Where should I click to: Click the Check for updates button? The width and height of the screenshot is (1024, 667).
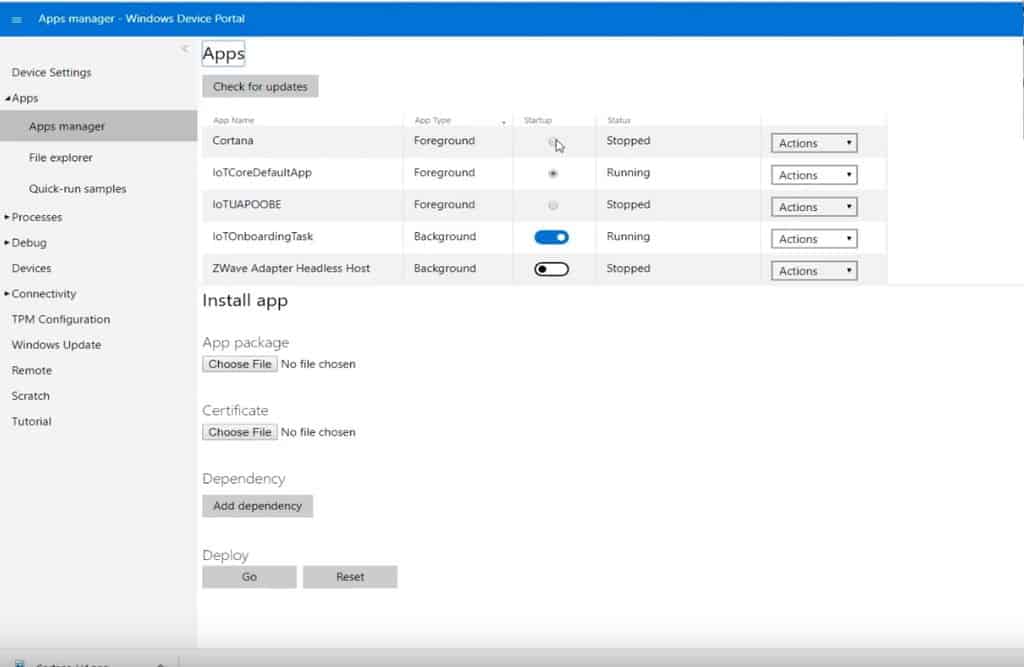[x=260, y=87]
